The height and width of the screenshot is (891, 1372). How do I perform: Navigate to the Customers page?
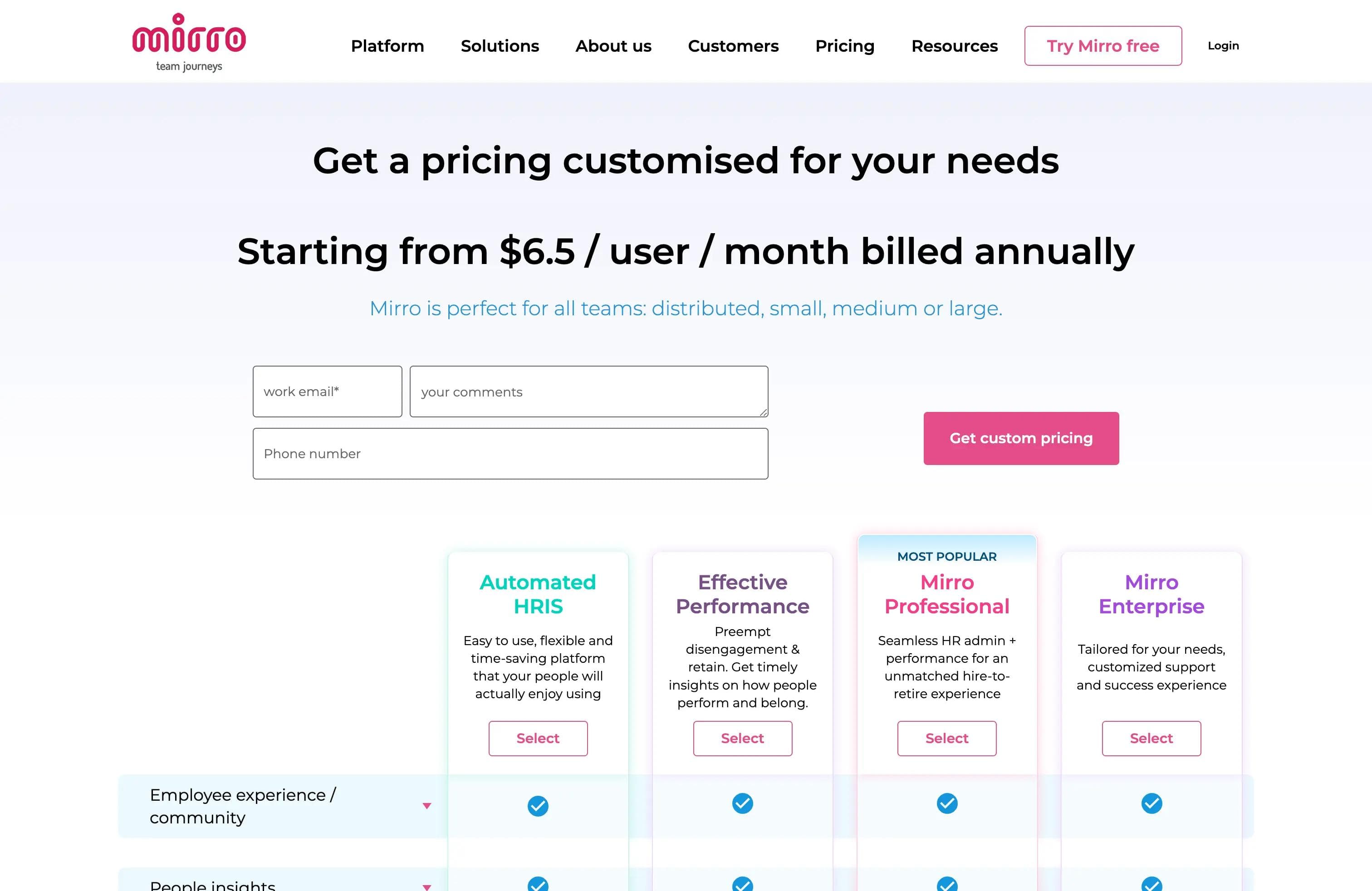click(733, 46)
